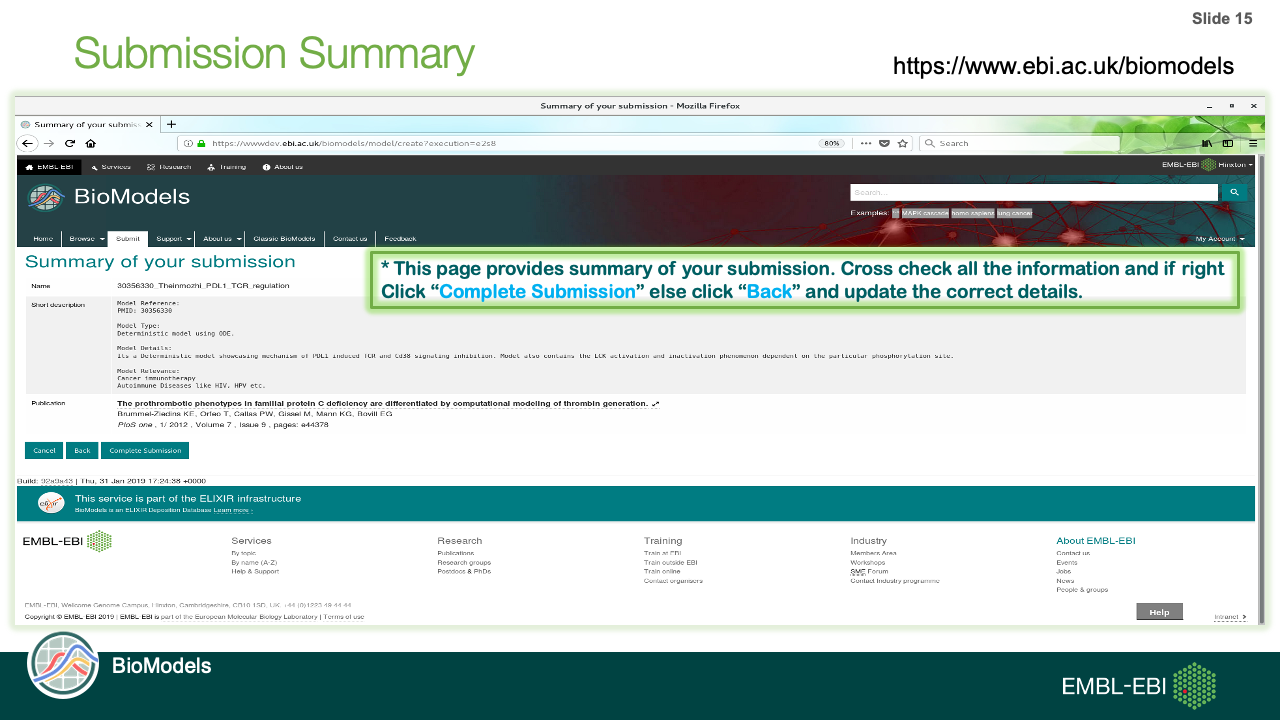Open a new browser tab

click(172, 124)
